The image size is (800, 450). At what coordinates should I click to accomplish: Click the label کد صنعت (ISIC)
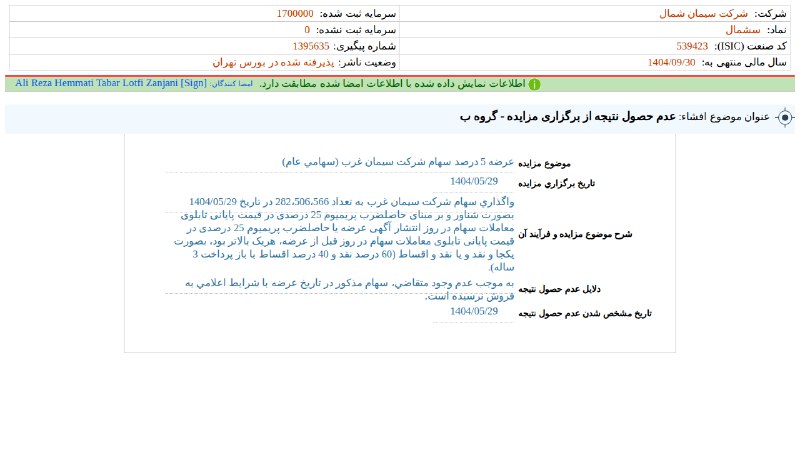(750, 46)
